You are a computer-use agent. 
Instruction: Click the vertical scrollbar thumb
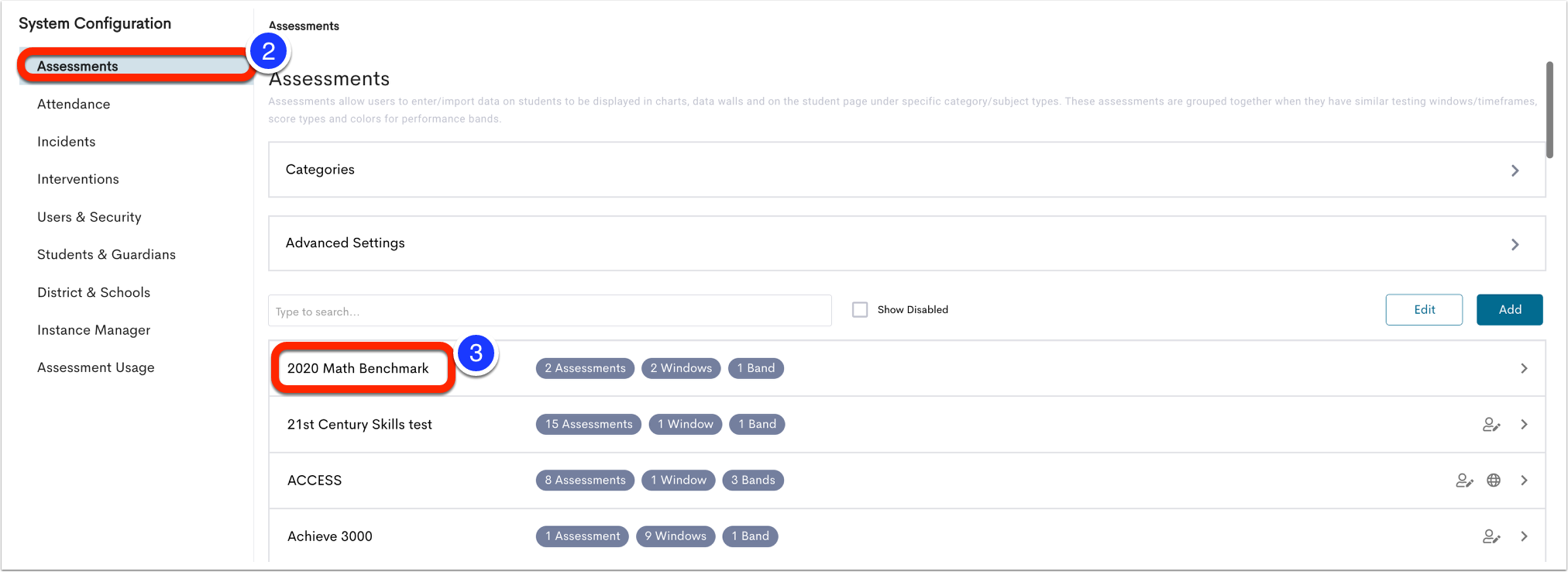1549,110
